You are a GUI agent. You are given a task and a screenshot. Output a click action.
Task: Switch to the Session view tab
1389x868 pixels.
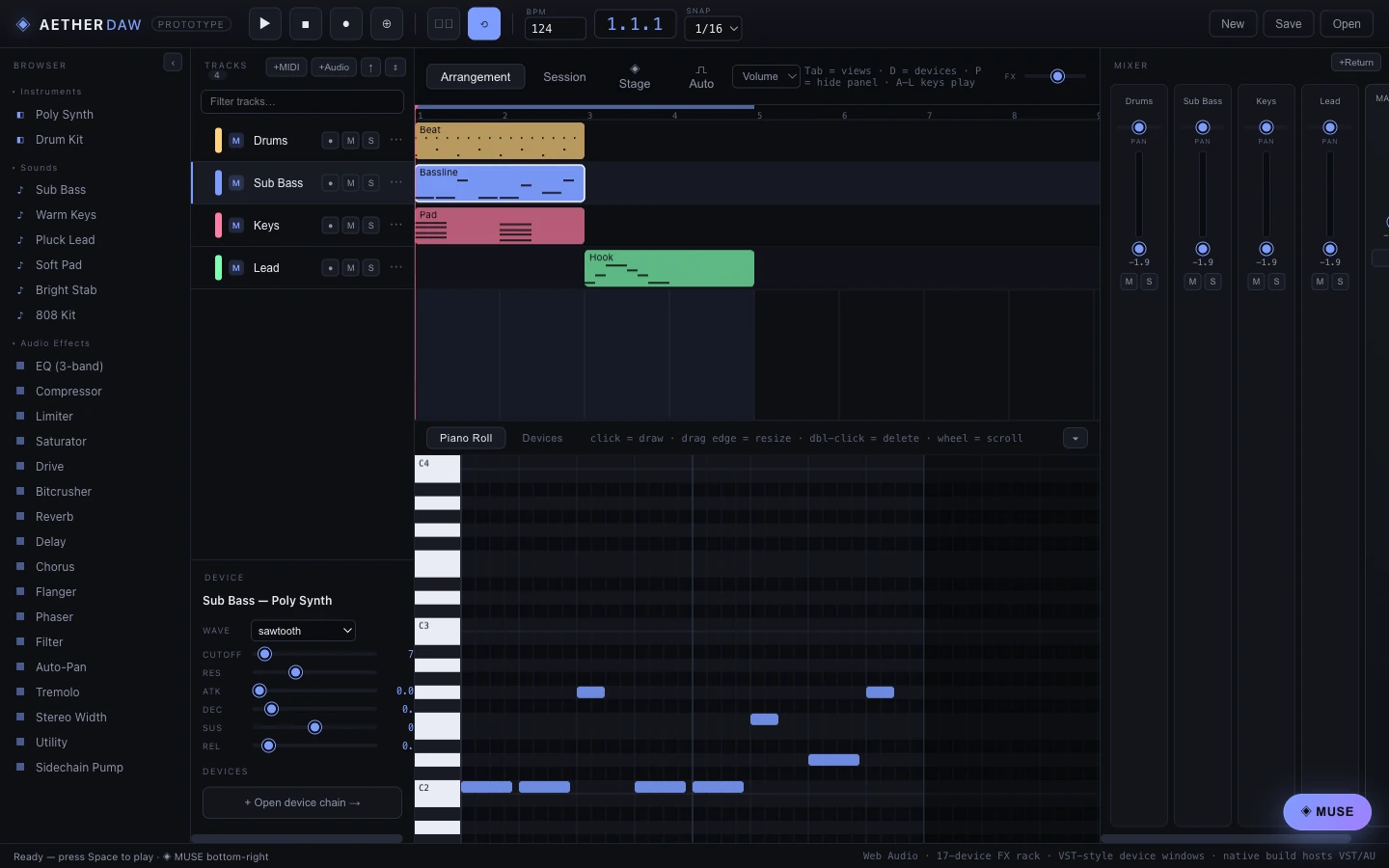click(x=564, y=77)
